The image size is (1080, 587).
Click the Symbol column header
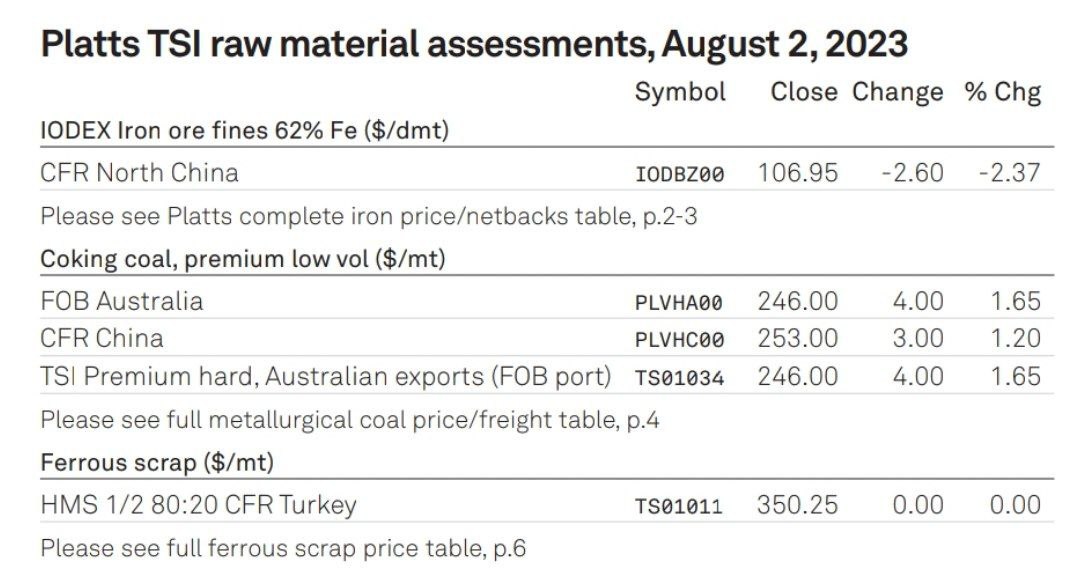[680, 92]
